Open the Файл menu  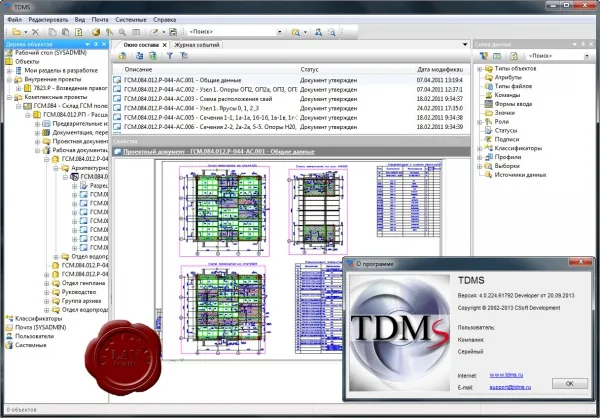(x=15, y=20)
